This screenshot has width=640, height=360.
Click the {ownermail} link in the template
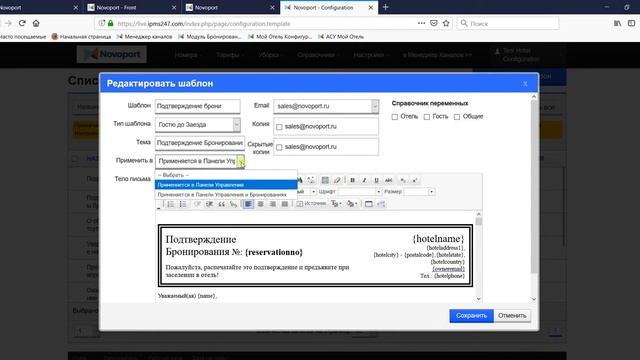point(448,269)
